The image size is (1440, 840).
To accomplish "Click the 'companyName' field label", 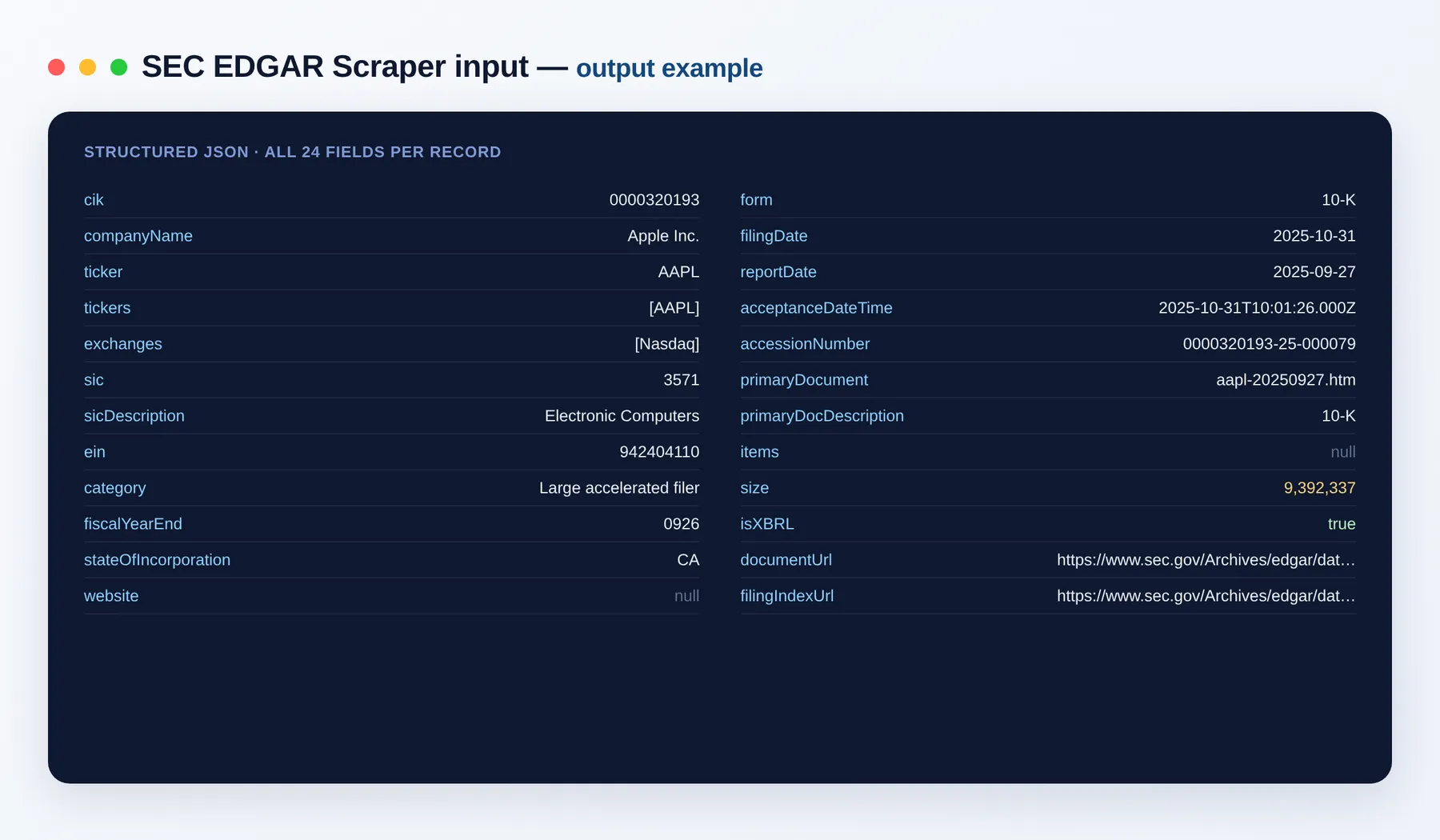I will tap(138, 236).
